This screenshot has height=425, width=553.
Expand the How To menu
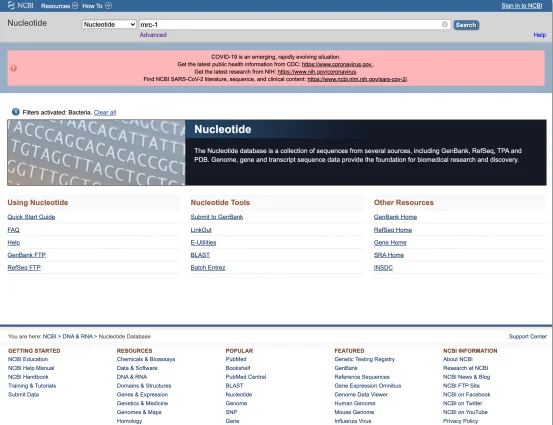click(97, 6)
